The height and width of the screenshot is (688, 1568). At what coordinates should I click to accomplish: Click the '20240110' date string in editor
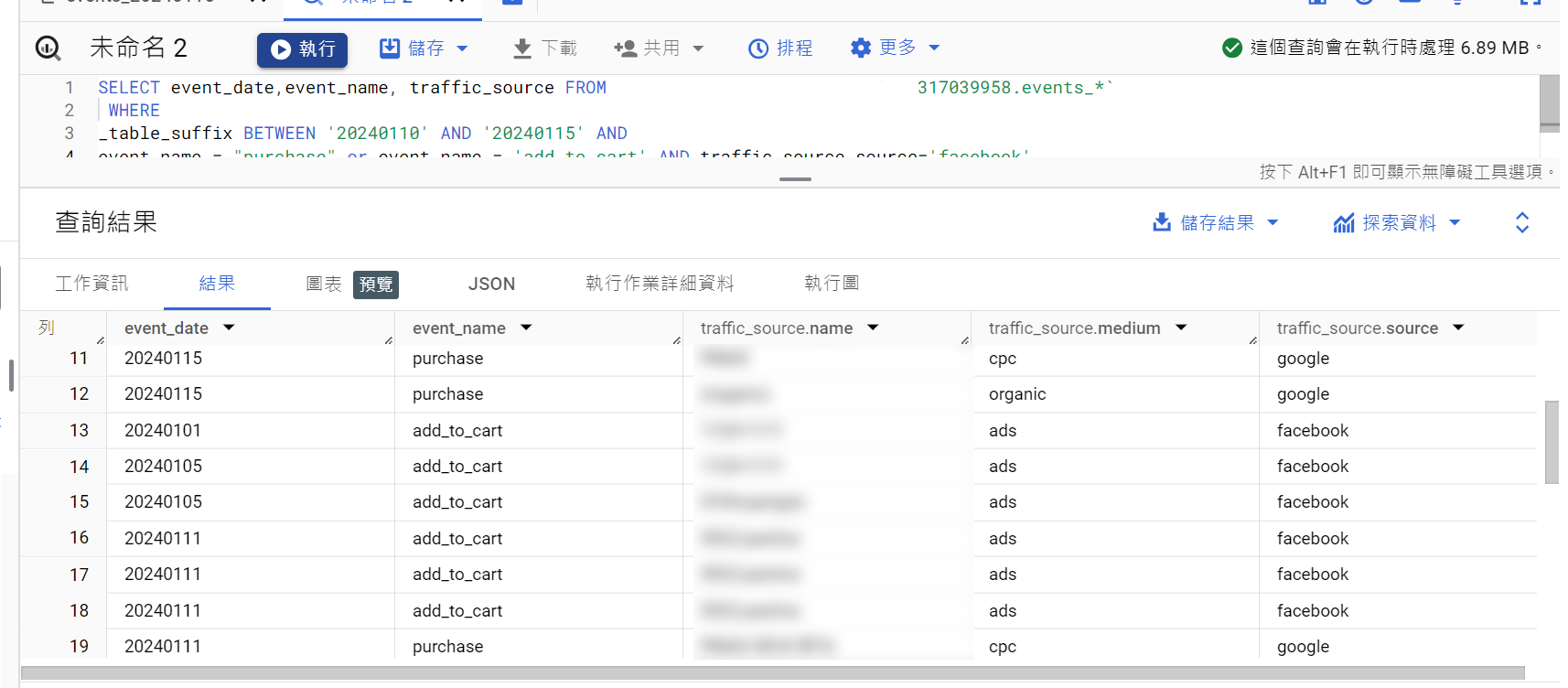378,134
